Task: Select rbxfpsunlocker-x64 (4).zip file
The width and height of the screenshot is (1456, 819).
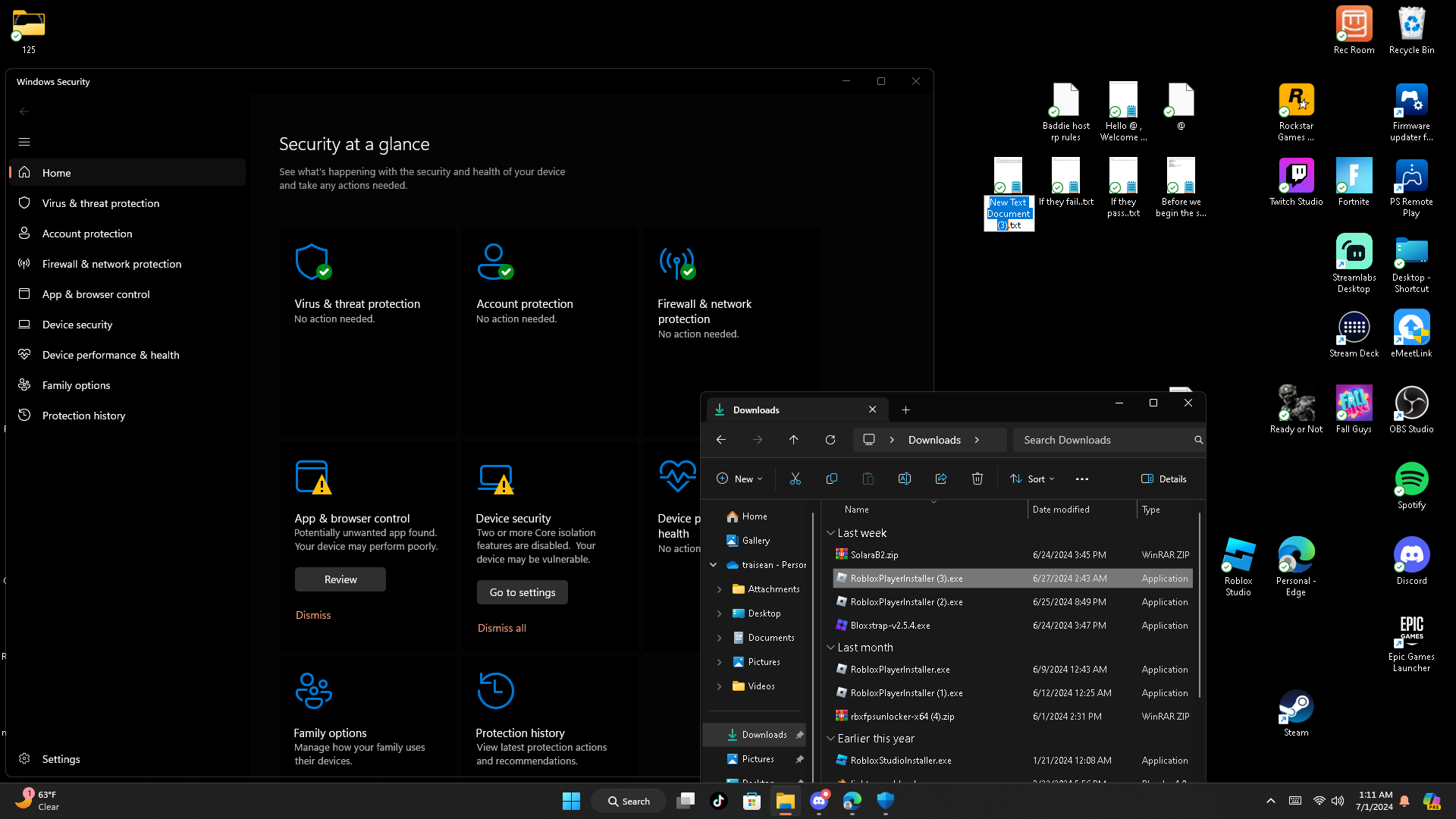Action: coord(1013,717)
